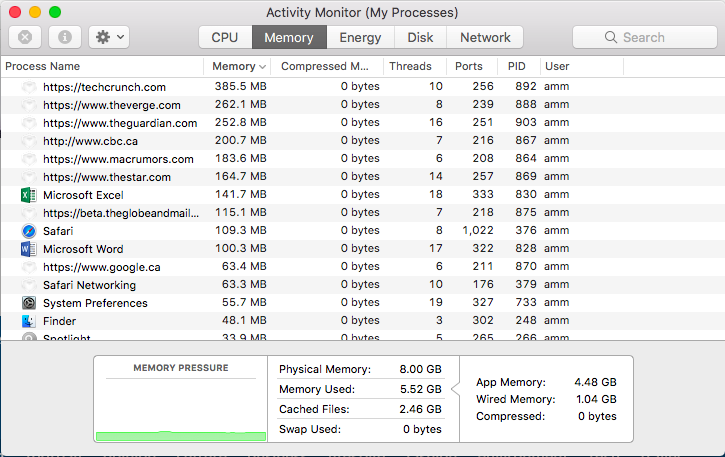Click the Compressed 0 bytes summary value
The height and width of the screenshot is (457, 725).
pyautogui.click(x=597, y=416)
